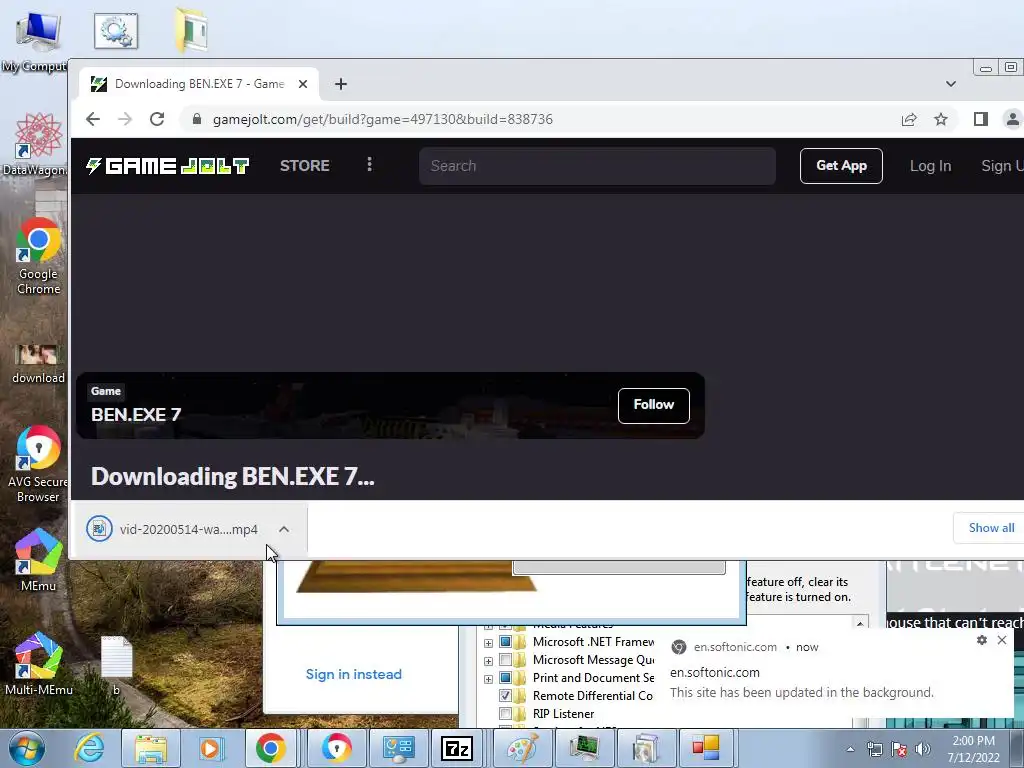Open the AVG Secure Browser desktop shortcut
Image resolution: width=1024 pixels, height=768 pixels.
(39, 464)
